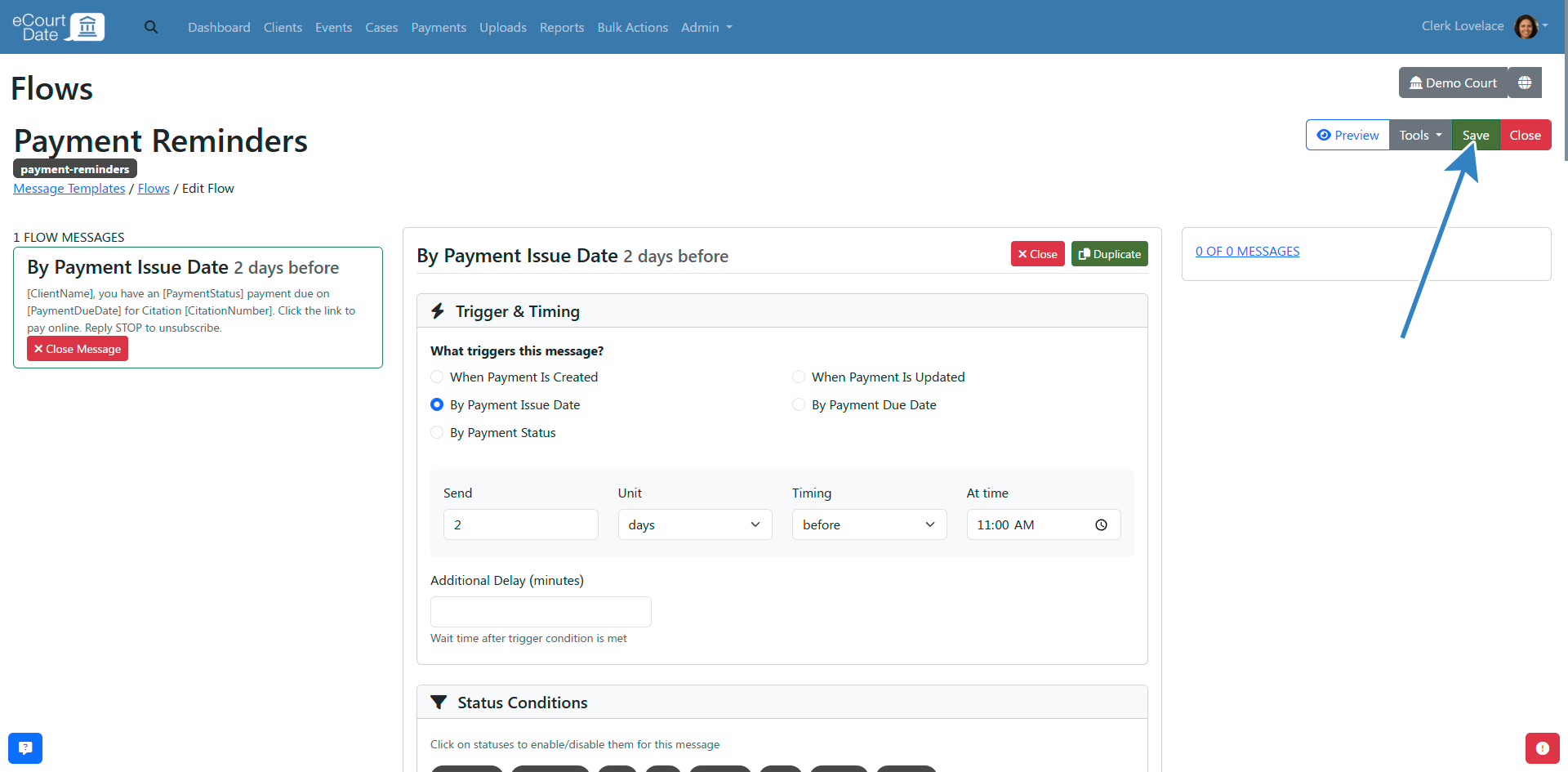
Task: Select When Payment Is Created radio
Action: click(x=437, y=377)
